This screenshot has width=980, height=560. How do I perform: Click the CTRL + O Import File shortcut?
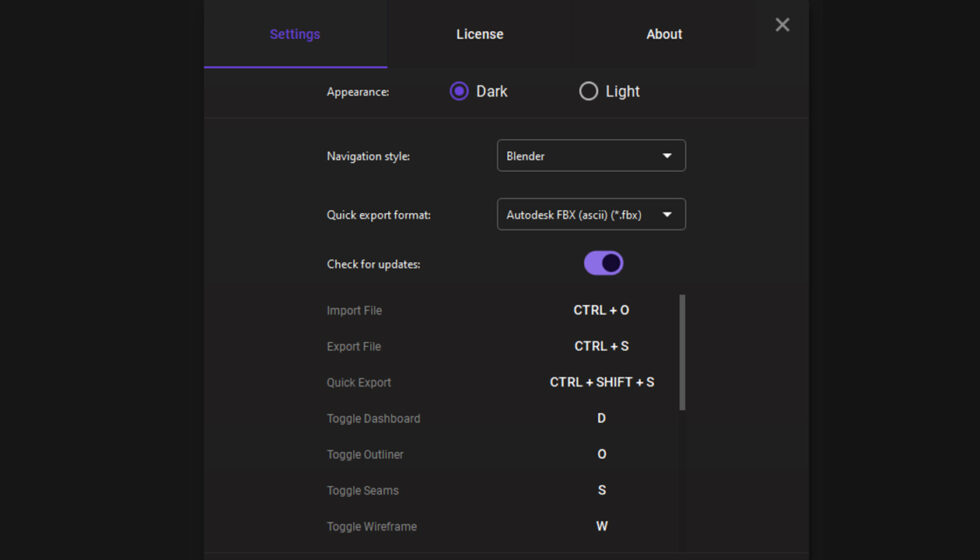pyautogui.click(x=601, y=310)
